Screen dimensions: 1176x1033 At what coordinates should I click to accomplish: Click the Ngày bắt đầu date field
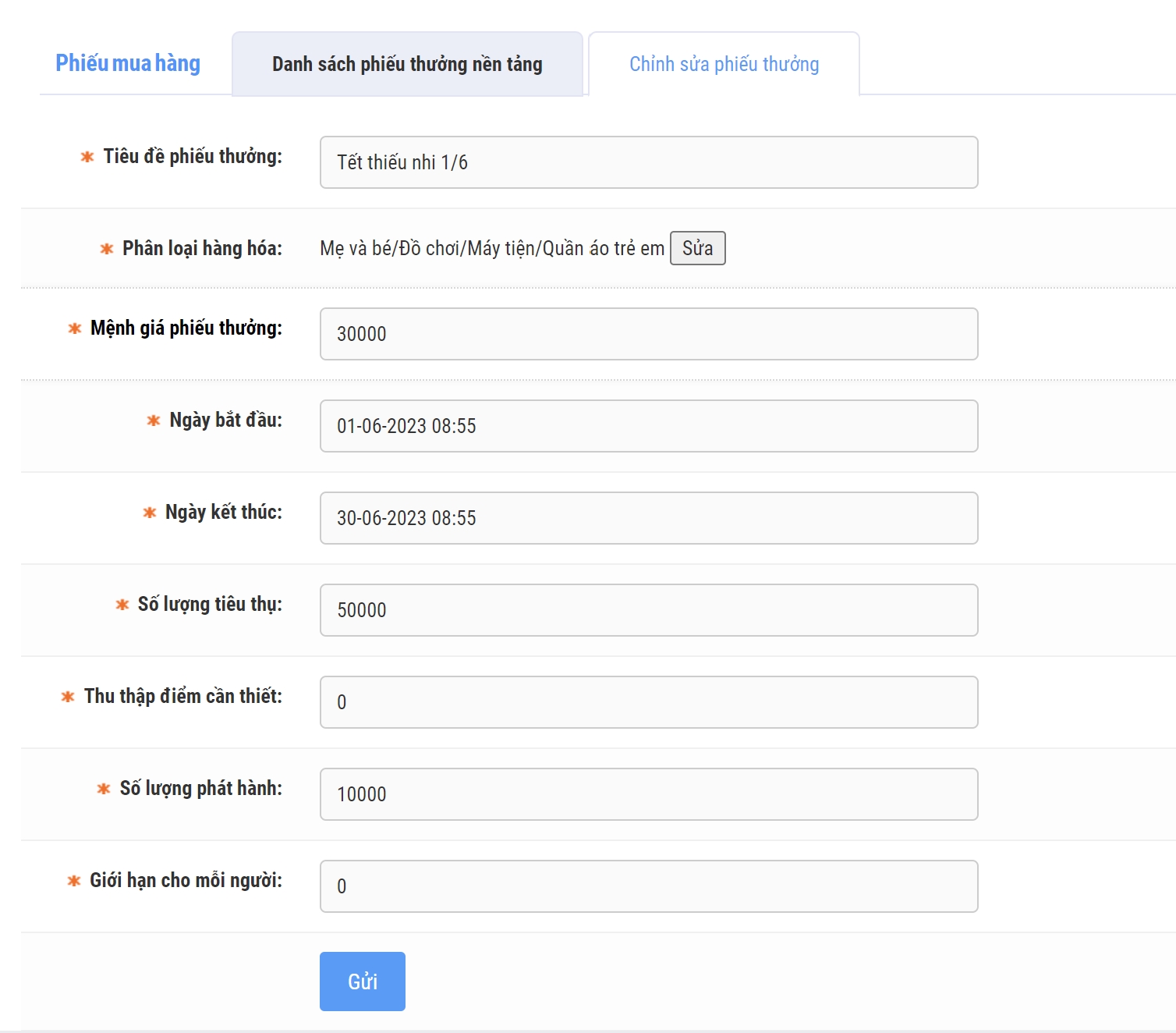(x=648, y=426)
